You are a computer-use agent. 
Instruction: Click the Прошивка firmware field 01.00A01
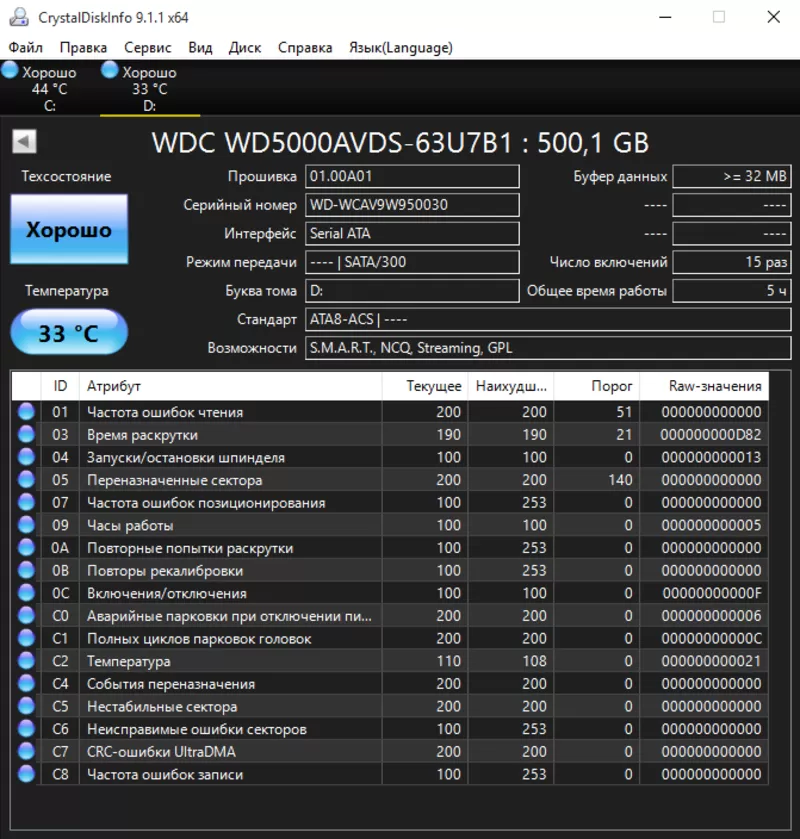coord(411,177)
